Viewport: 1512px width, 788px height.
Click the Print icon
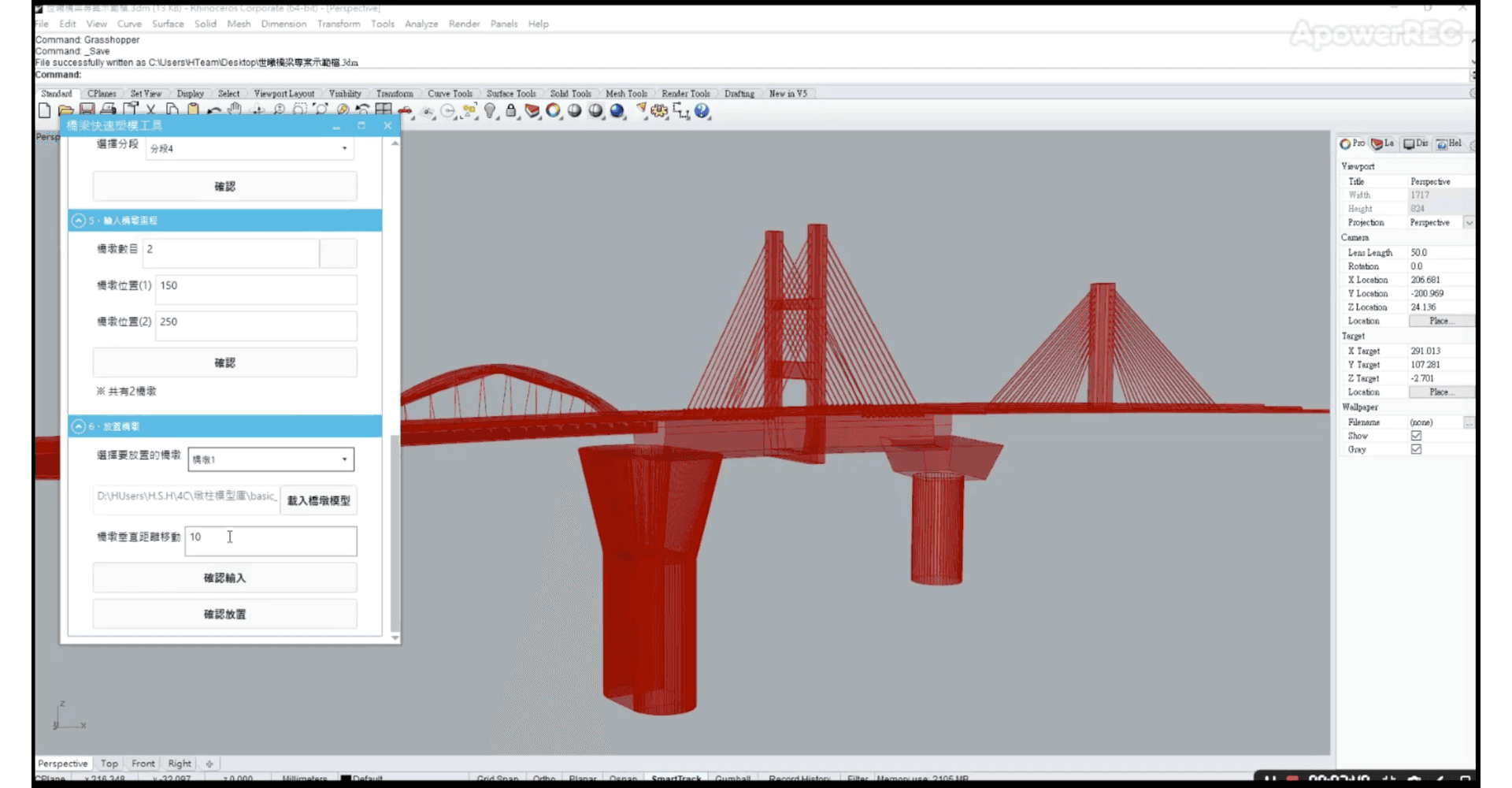[x=109, y=110]
